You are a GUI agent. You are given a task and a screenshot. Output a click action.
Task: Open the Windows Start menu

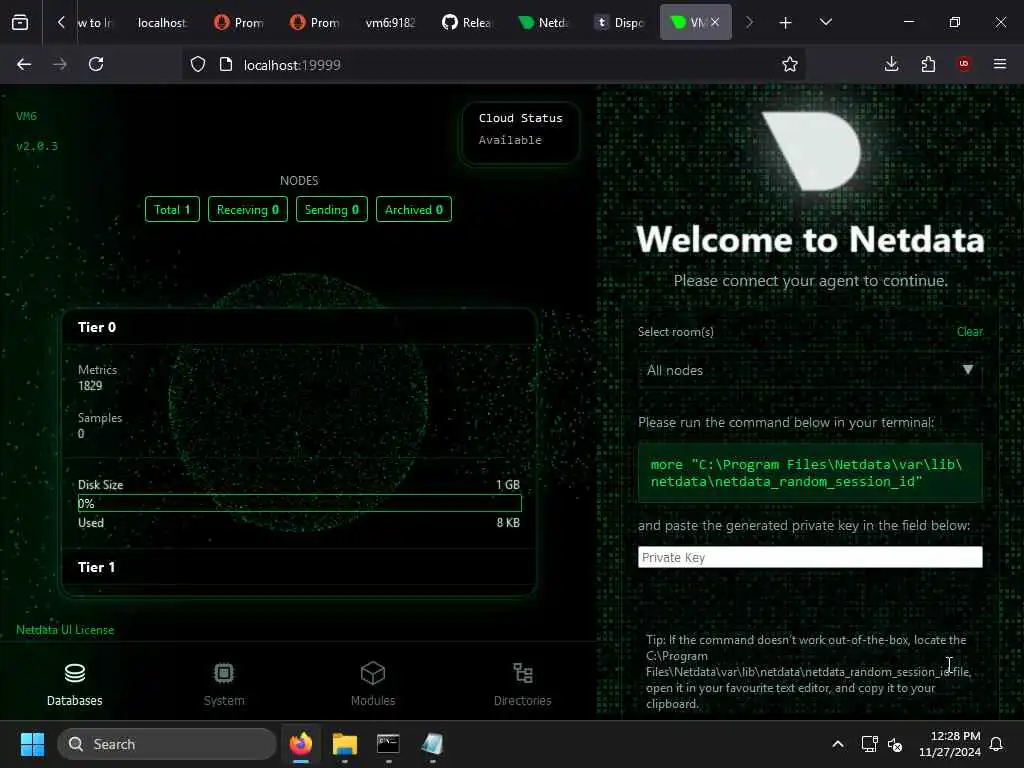[x=32, y=744]
